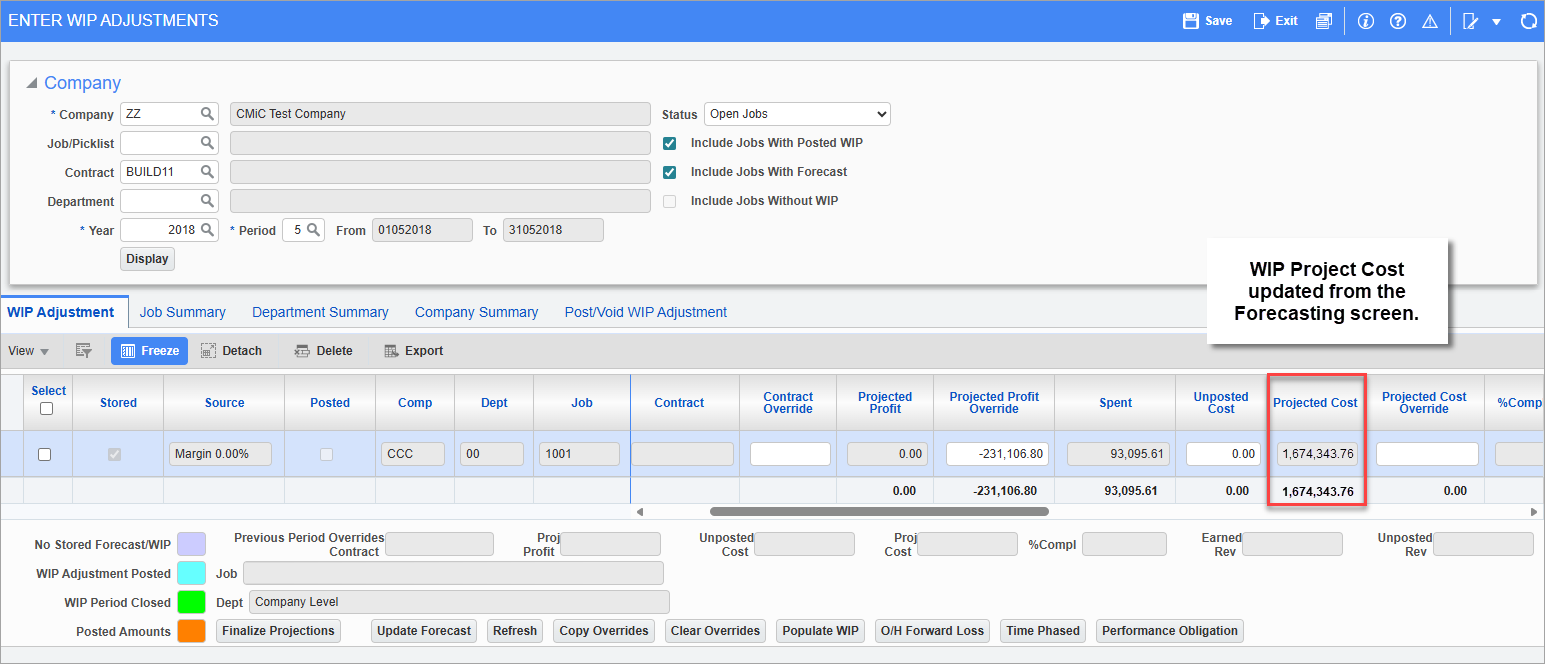Click the circular refresh icon in header
Viewport: 1545px width, 664px height.
tap(1528, 21)
